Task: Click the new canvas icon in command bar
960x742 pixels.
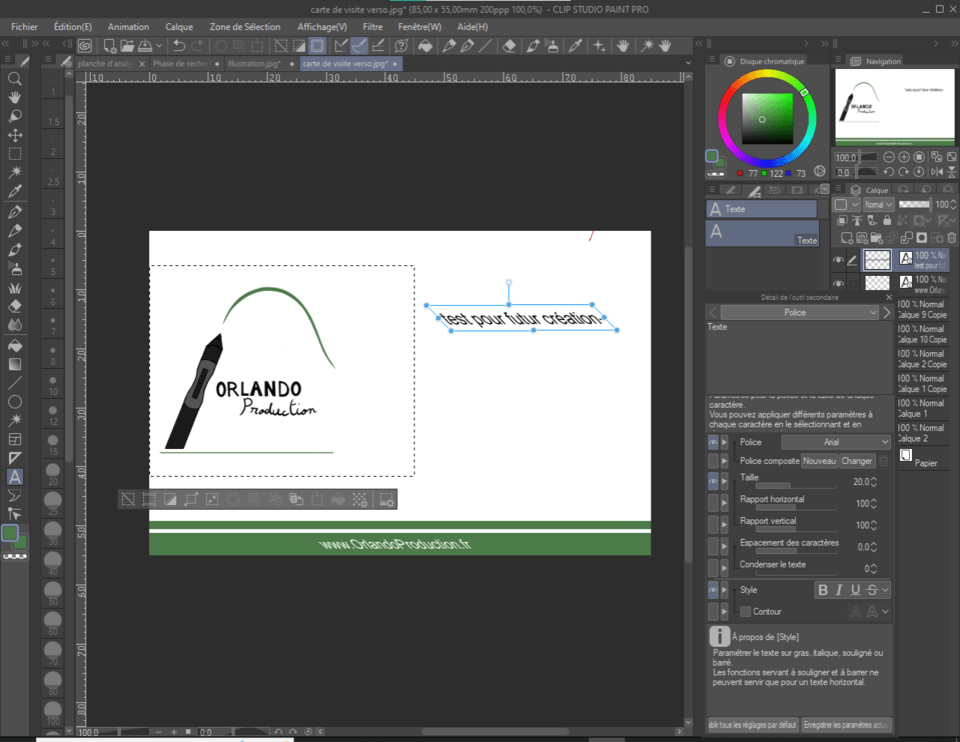Action: [110, 45]
